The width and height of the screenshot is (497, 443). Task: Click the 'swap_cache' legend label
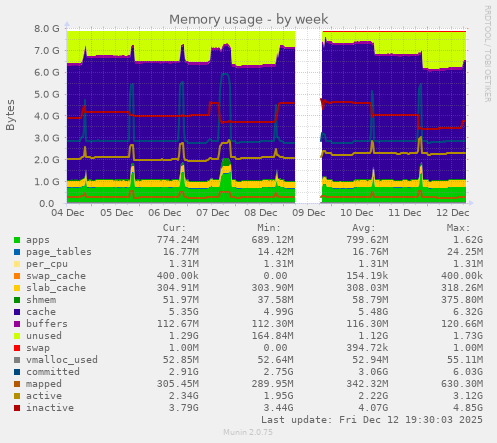[56, 276]
